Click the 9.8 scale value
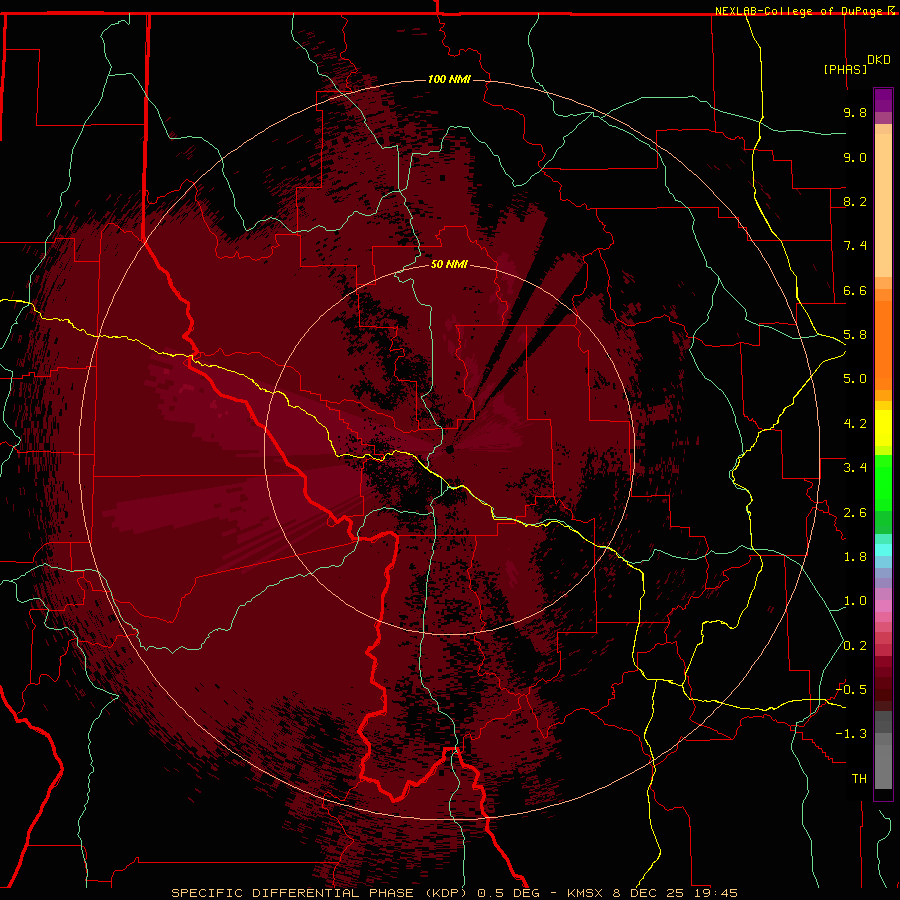Image resolution: width=900 pixels, height=900 pixels. 855,112
